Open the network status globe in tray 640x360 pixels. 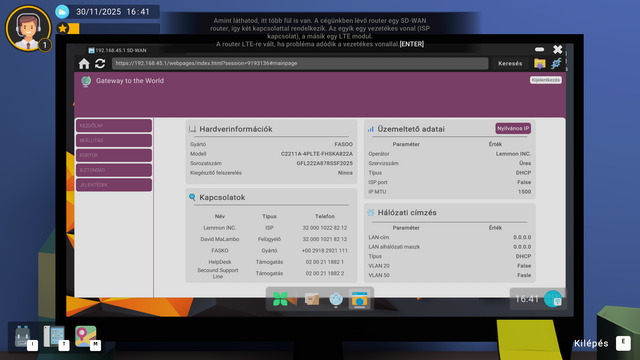coord(553,299)
